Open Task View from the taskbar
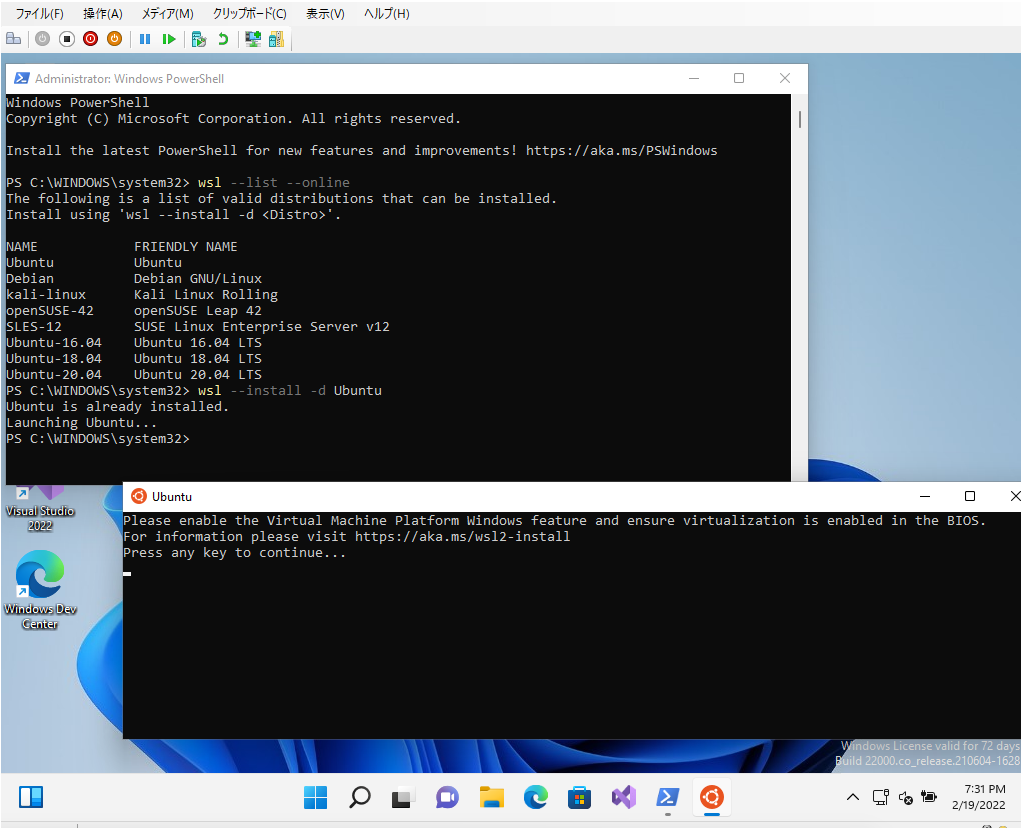The image size is (1021, 828). 403,797
